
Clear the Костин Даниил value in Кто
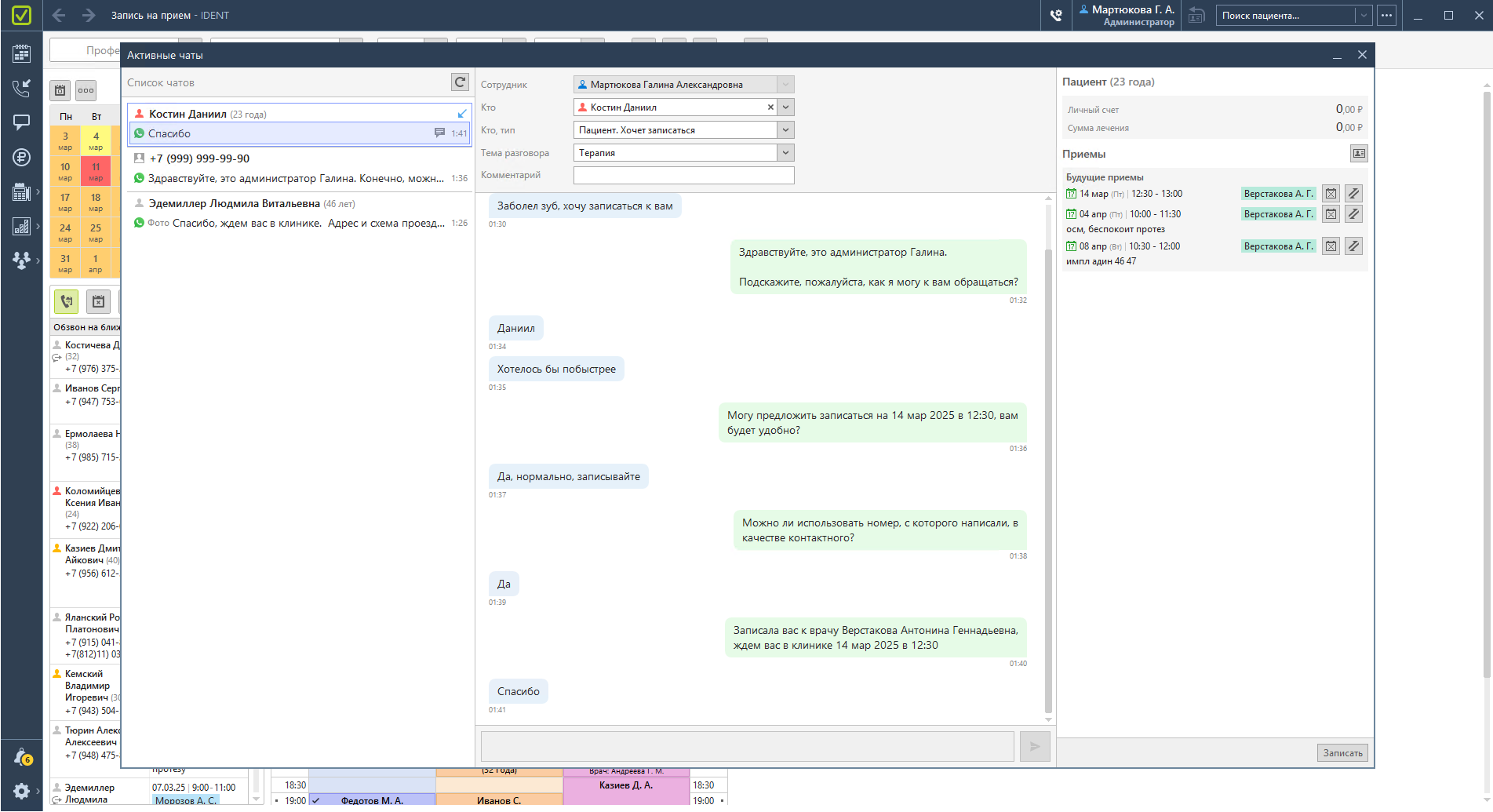[770, 107]
